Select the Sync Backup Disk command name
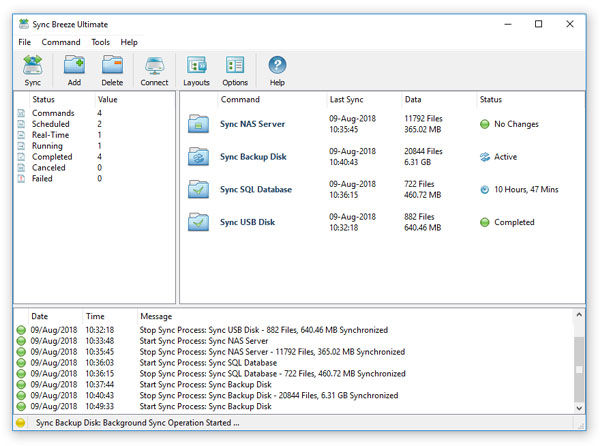 click(253, 157)
